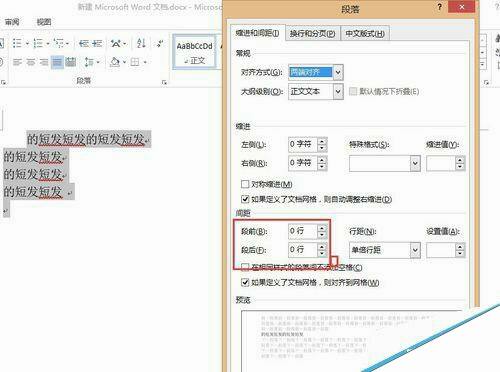Open the 视图 ribbon tab
The width and height of the screenshot is (500, 372).
[x=44, y=22]
